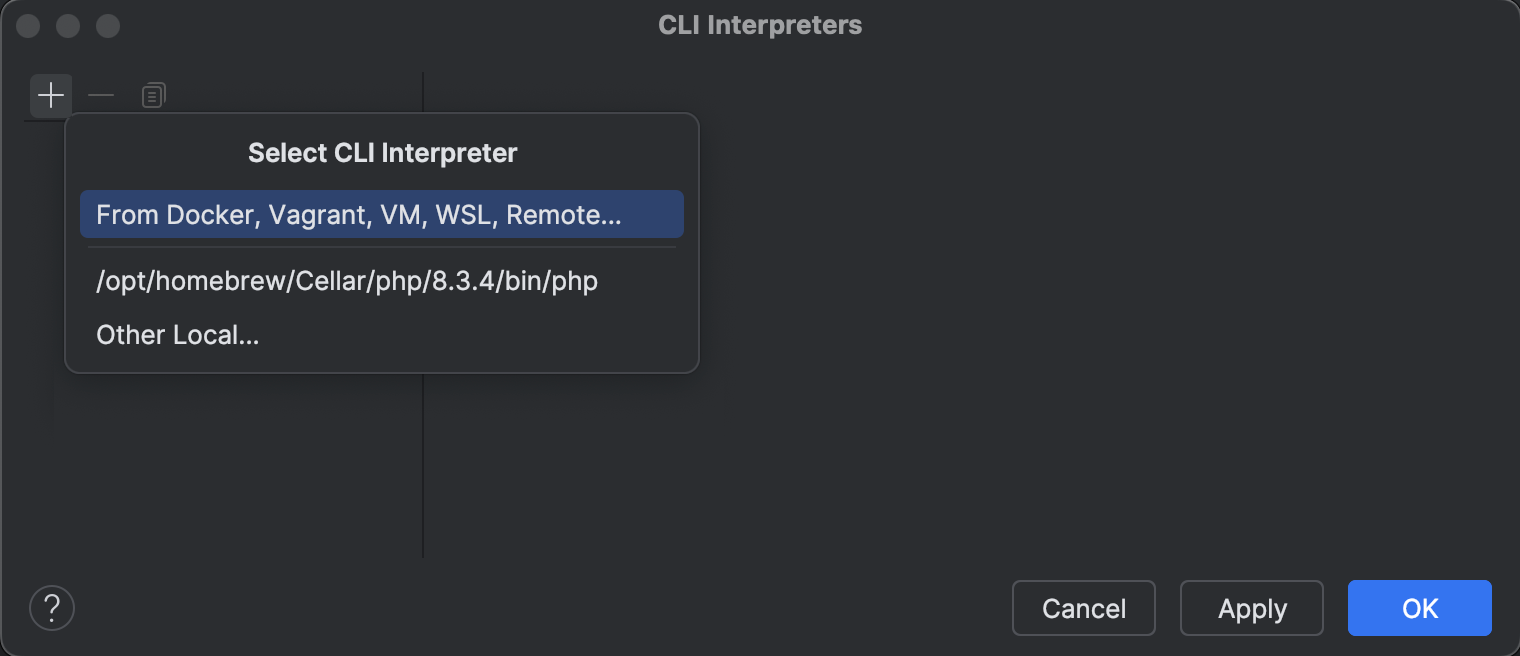Click the Cancel button
The height and width of the screenshot is (656, 1520).
(x=1083, y=607)
